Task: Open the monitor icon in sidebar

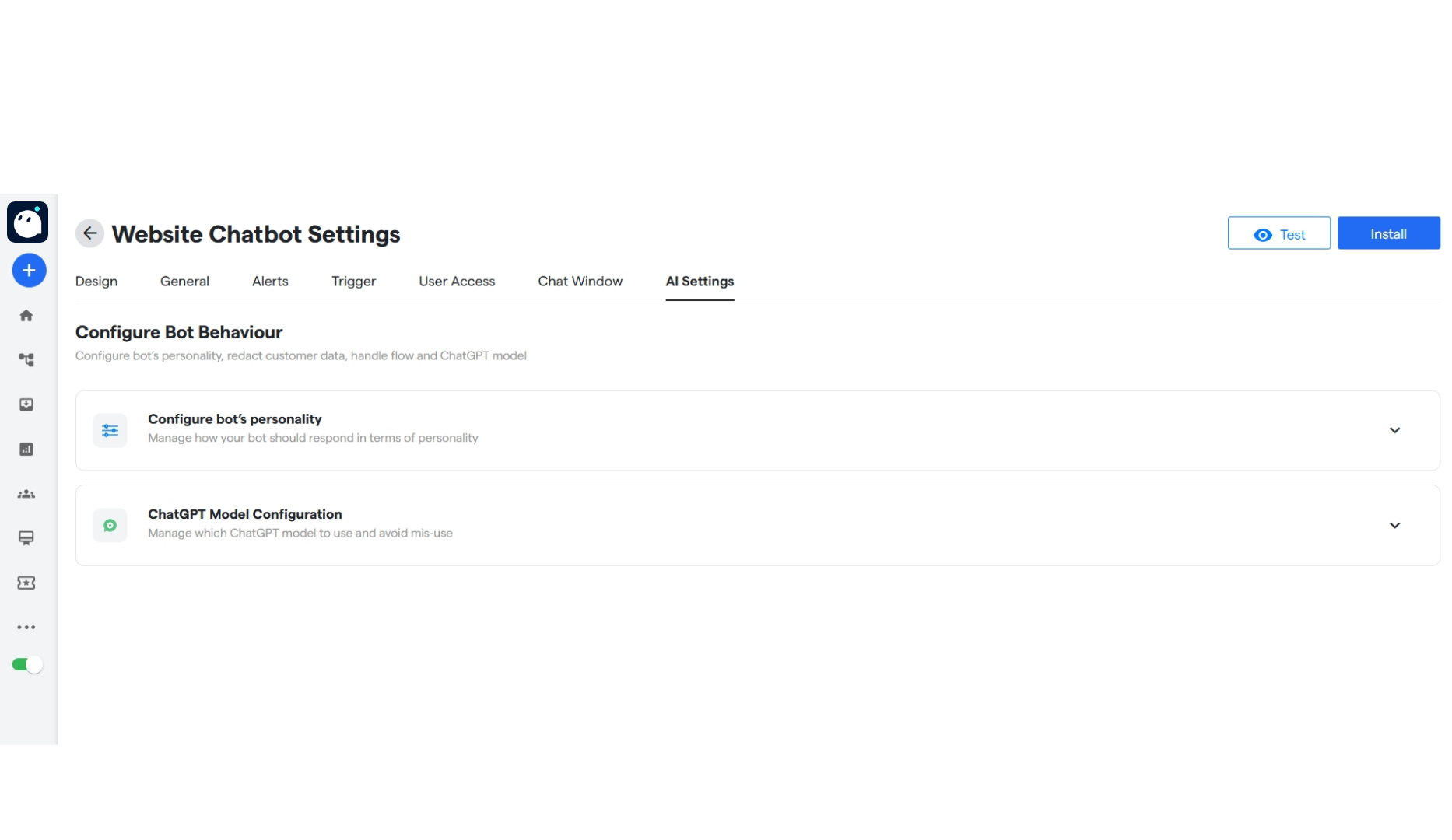Action: tap(26, 538)
